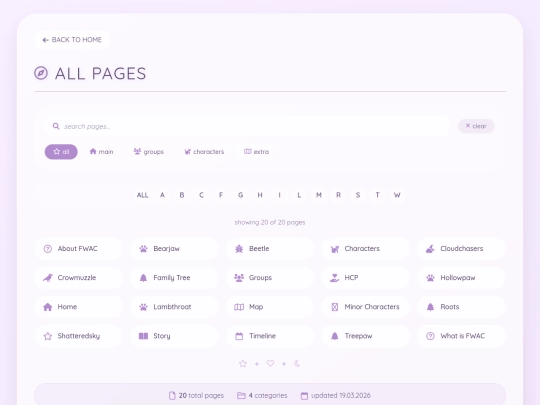This screenshot has height=405, width=540.
Task: Click the star icon next to Shatteredsky
Action: click(x=48, y=336)
